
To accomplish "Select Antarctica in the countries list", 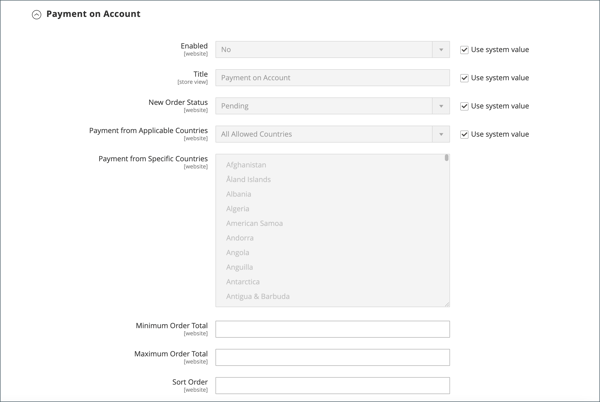I will coord(243,282).
